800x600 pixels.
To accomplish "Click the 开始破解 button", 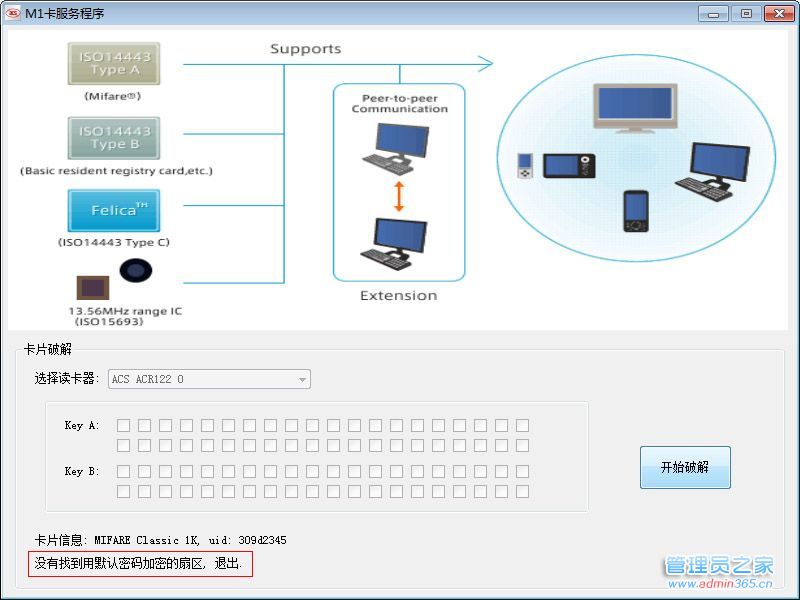I will 685,467.
